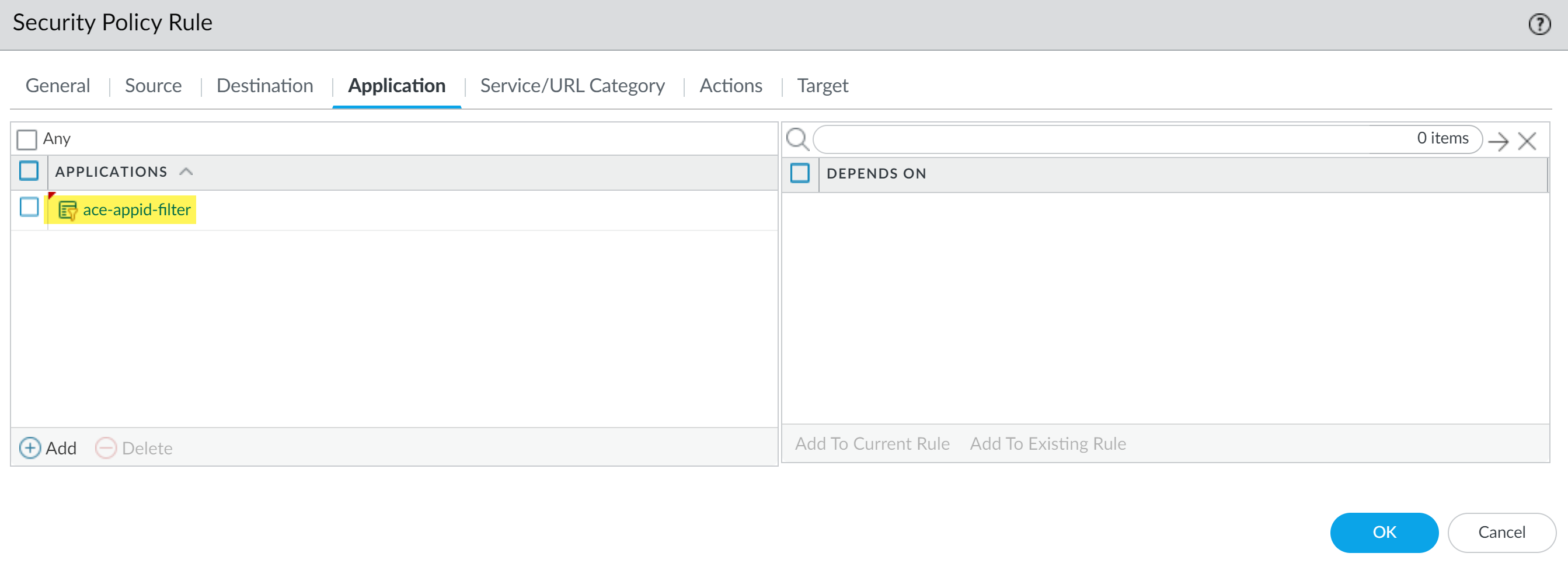Image resolution: width=1568 pixels, height=574 pixels.
Task: Enable the Any checkbox
Action: point(27,139)
